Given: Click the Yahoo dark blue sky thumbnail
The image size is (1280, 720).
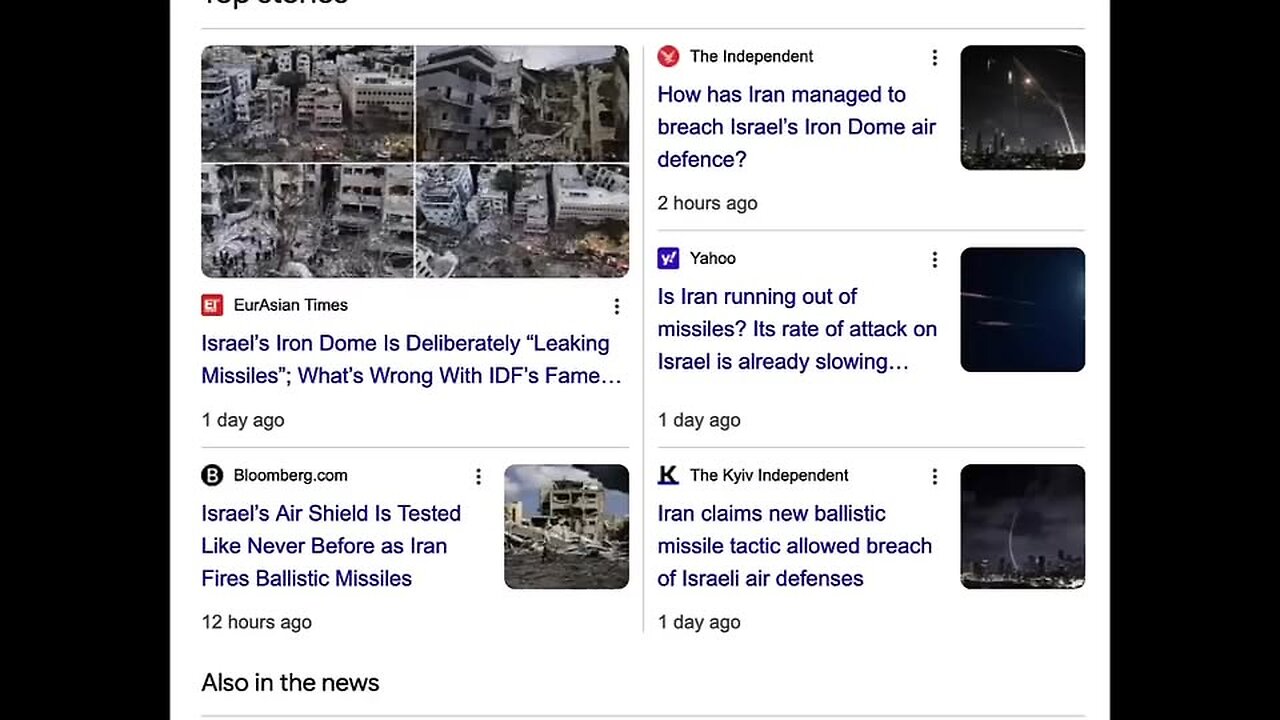Looking at the screenshot, I should tap(1022, 309).
